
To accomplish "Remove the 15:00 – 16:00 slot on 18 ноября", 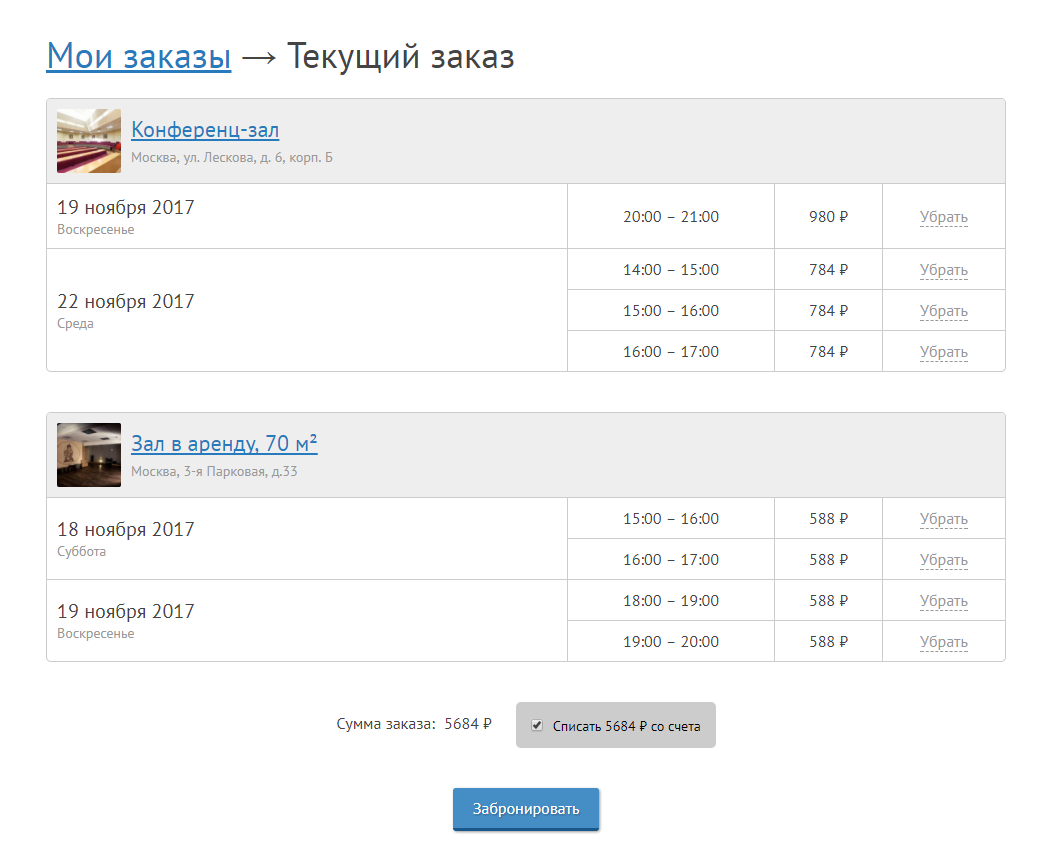I will [943, 519].
